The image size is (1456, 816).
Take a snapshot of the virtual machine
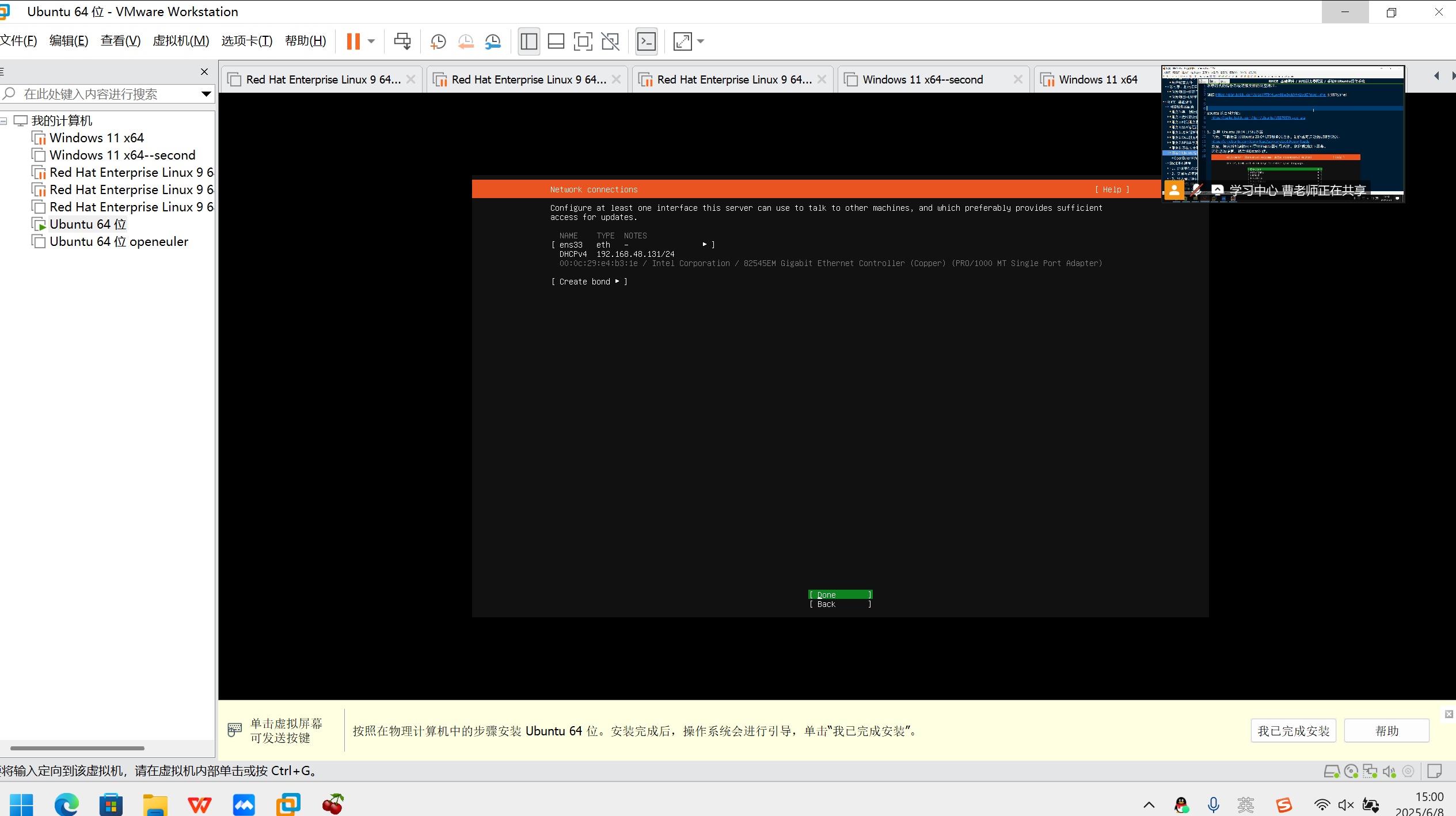click(x=438, y=41)
